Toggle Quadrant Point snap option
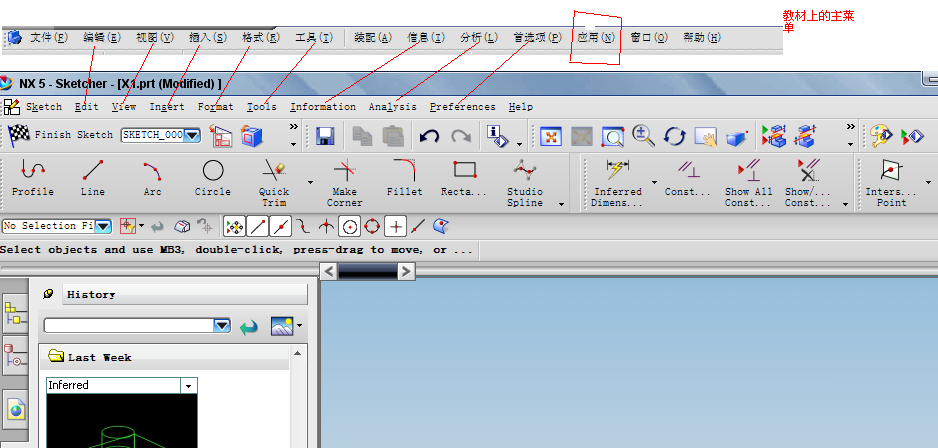 pyautogui.click(x=372, y=227)
